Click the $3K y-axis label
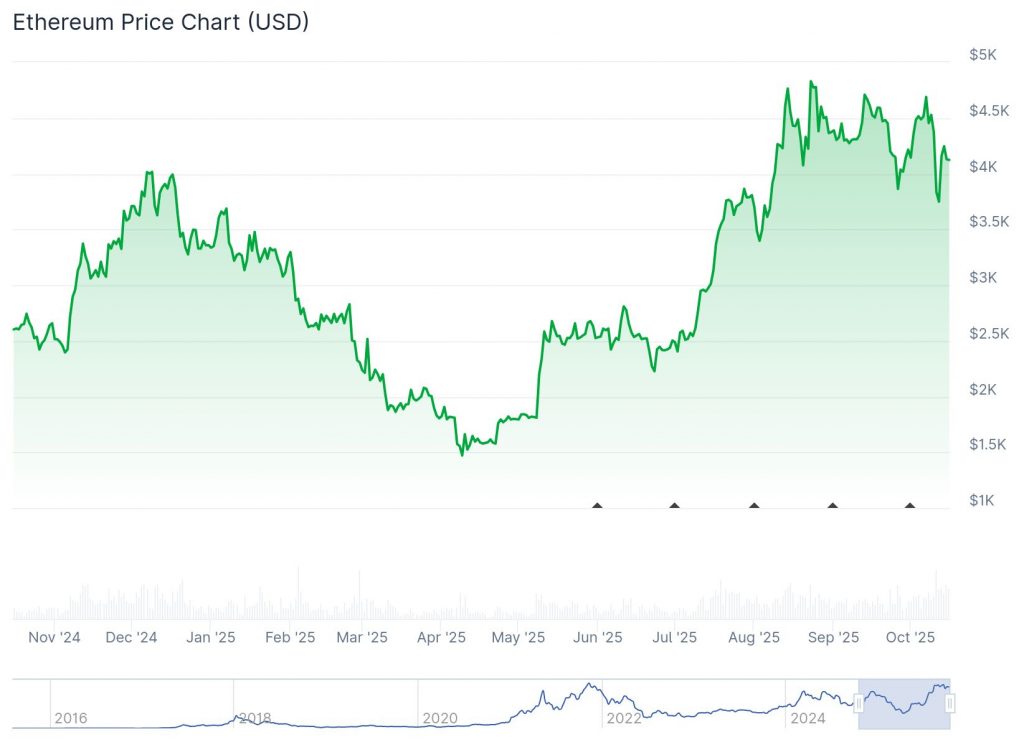Viewport: 1024px width, 747px height. 983,277
